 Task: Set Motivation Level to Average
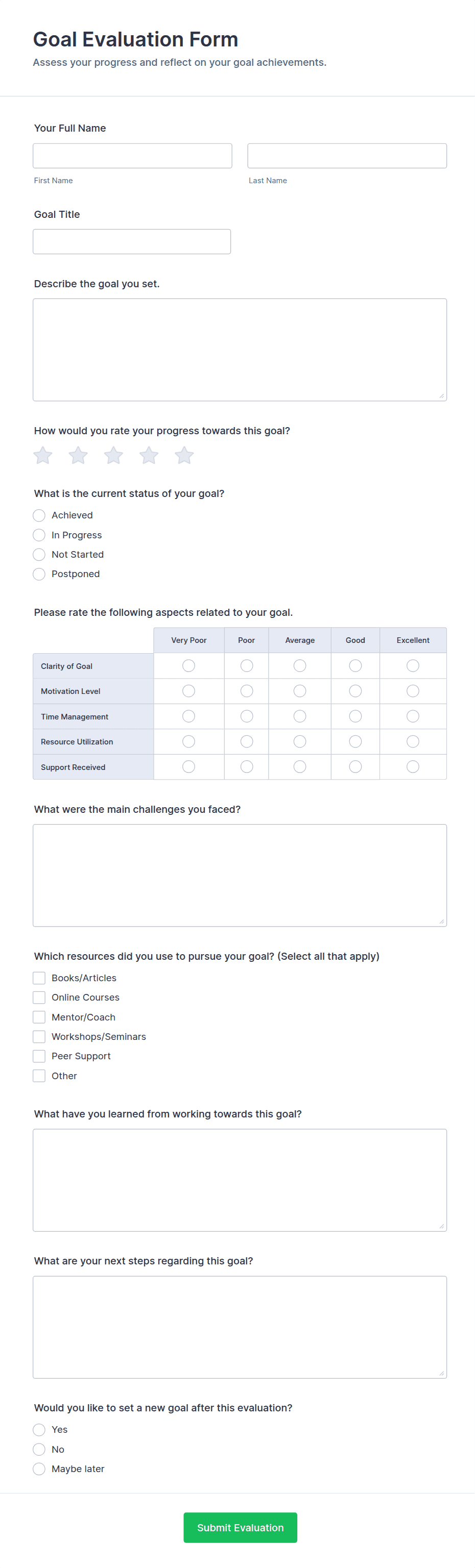click(300, 691)
